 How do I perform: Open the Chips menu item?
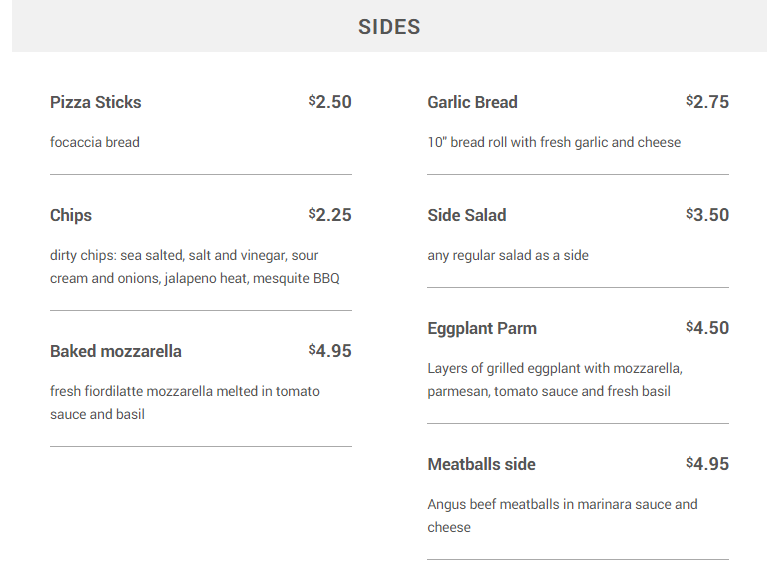(71, 215)
